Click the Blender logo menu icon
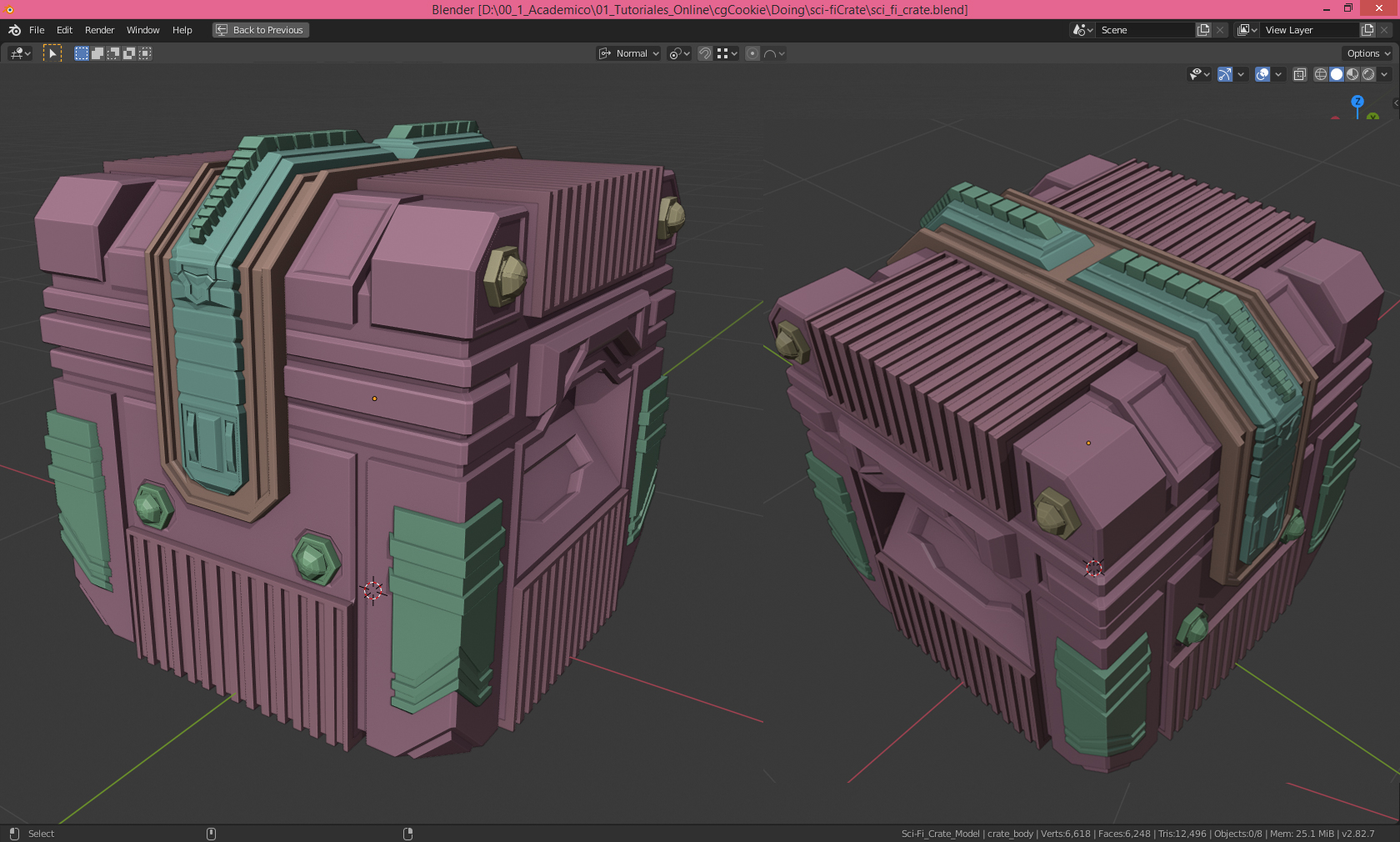 pyautogui.click(x=14, y=30)
